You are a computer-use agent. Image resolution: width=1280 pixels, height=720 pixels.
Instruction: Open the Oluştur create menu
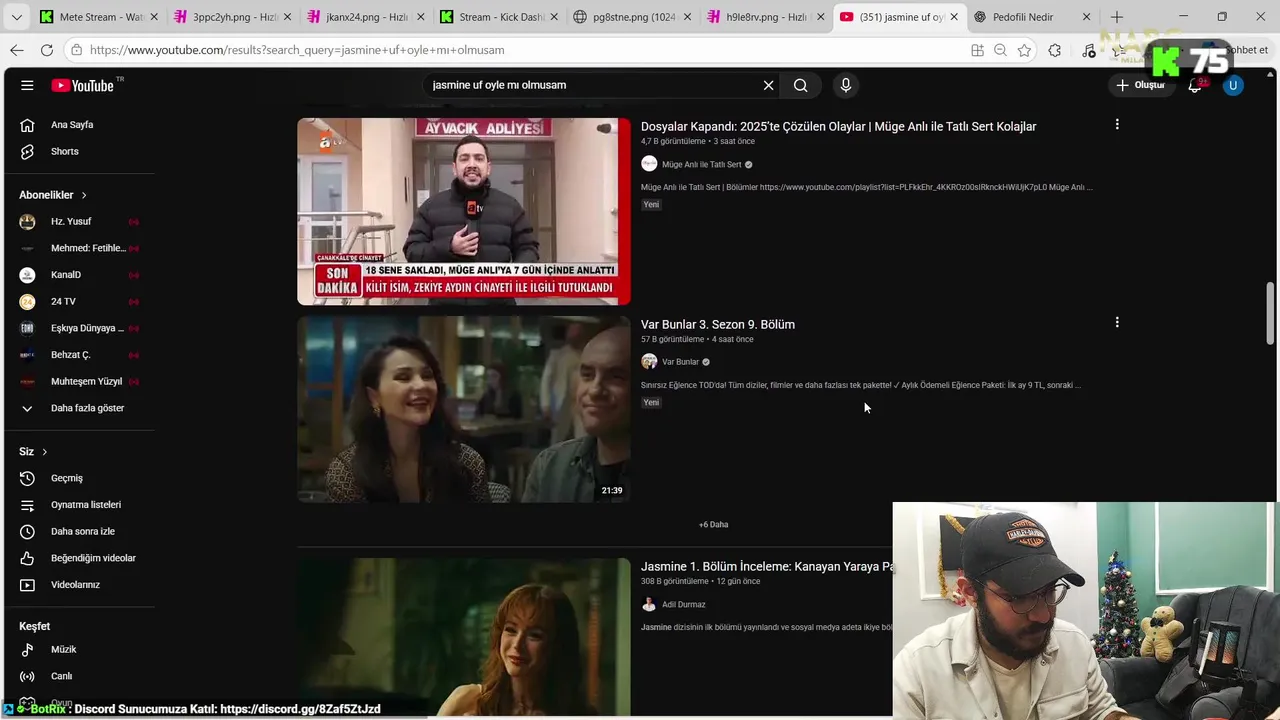tap(1141, 85)
